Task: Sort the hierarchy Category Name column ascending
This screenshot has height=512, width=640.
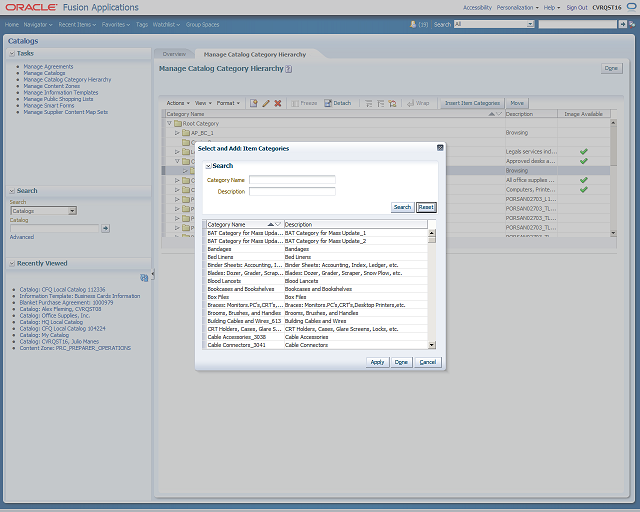Action: click(x=492, y=114)
